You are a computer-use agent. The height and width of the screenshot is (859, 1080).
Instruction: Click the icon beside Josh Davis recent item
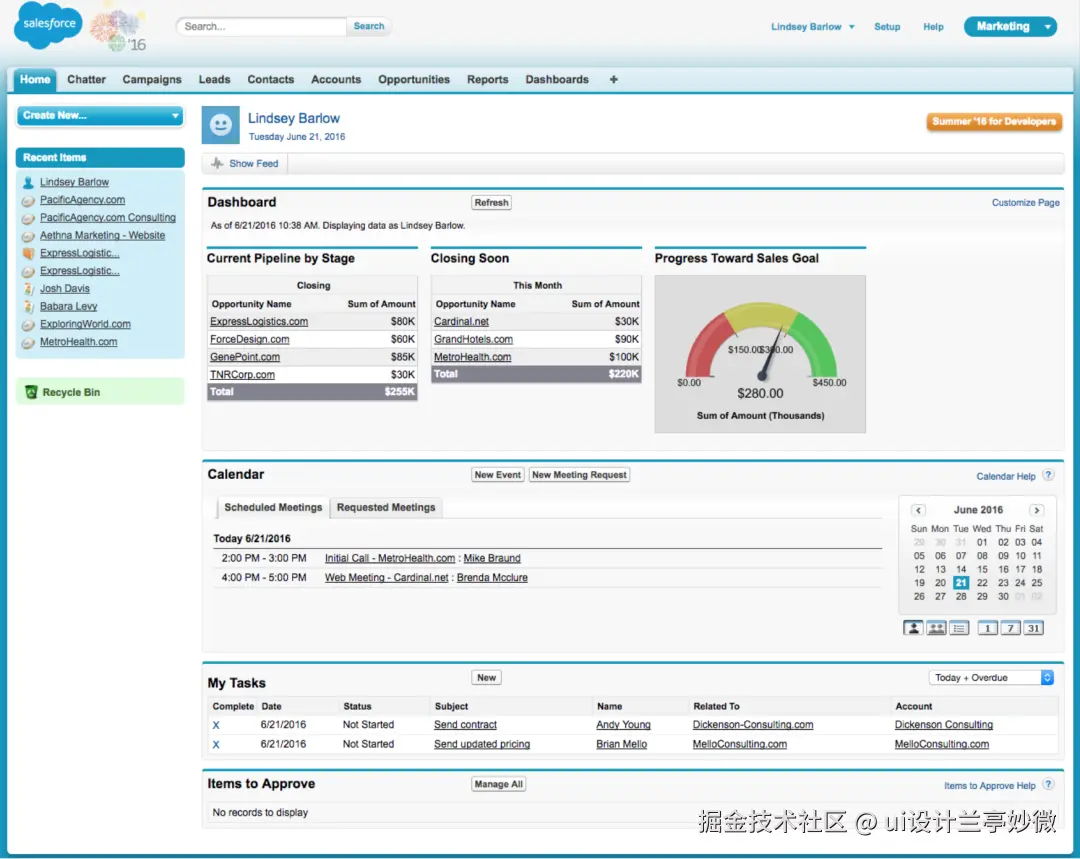(x=28, y=289)
